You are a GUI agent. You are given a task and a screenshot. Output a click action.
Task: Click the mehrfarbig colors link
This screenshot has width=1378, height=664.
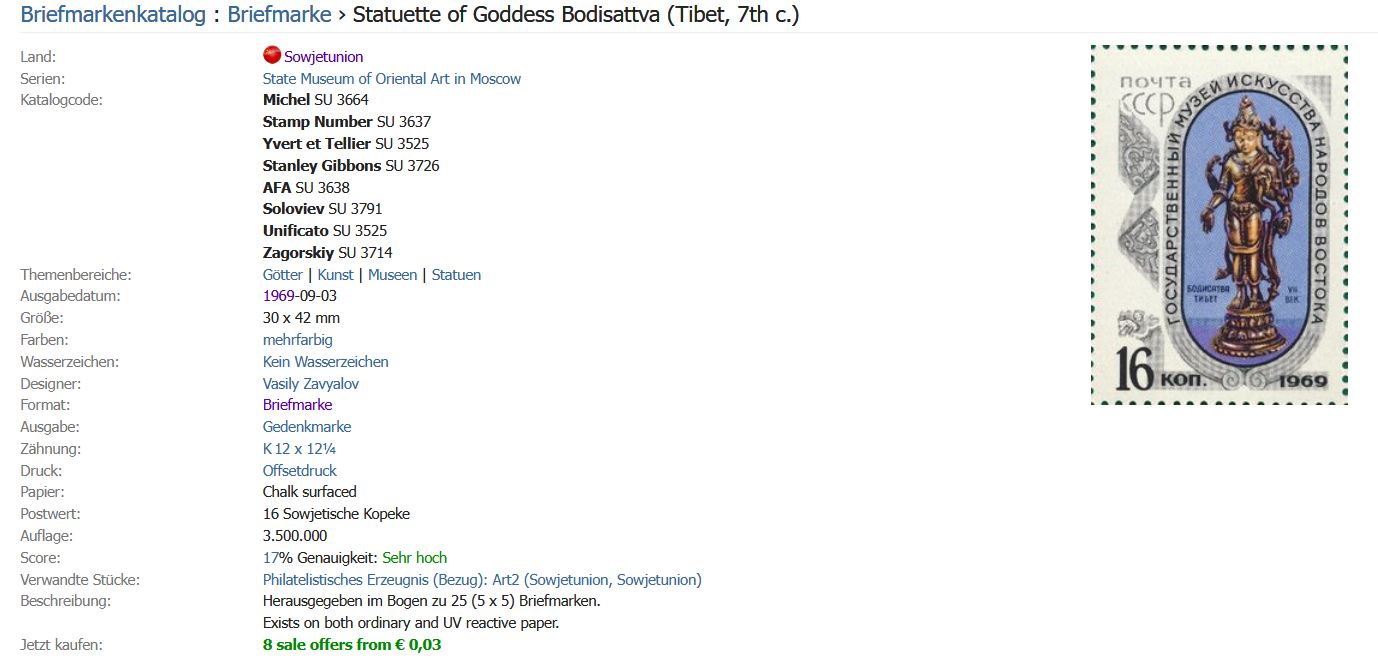(297, 340)
